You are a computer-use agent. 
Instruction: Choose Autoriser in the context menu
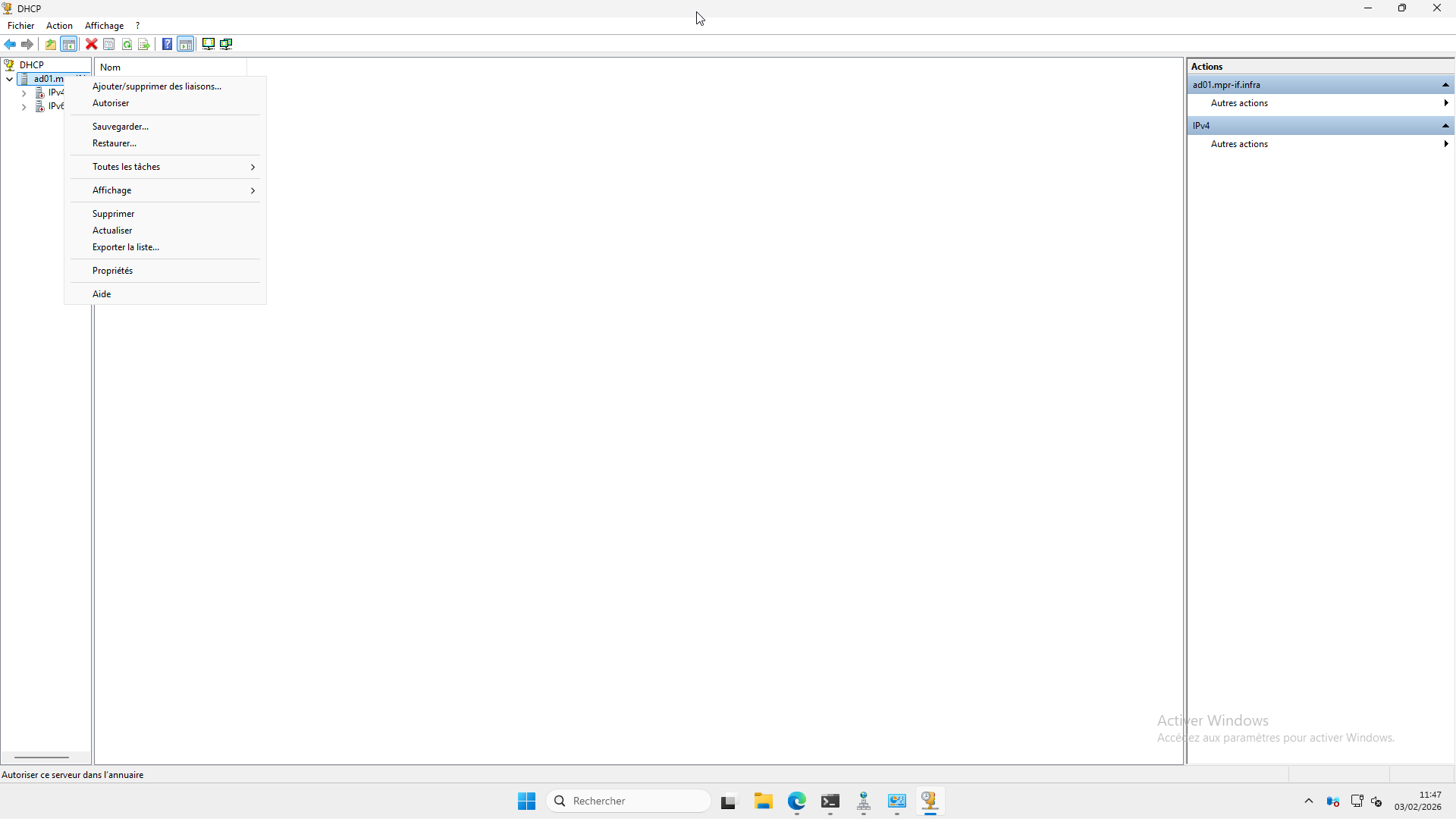[111, 103]
